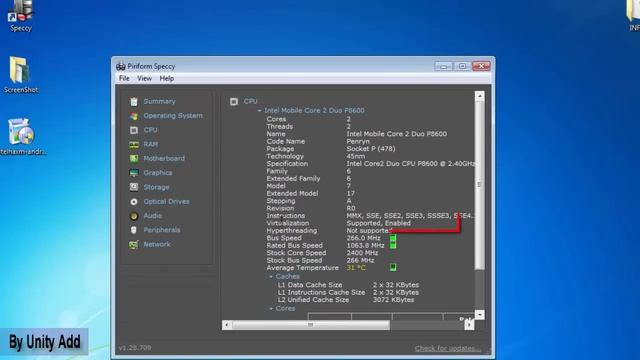
Task: Open the Optical Drives section label
Action: (166, 201)
